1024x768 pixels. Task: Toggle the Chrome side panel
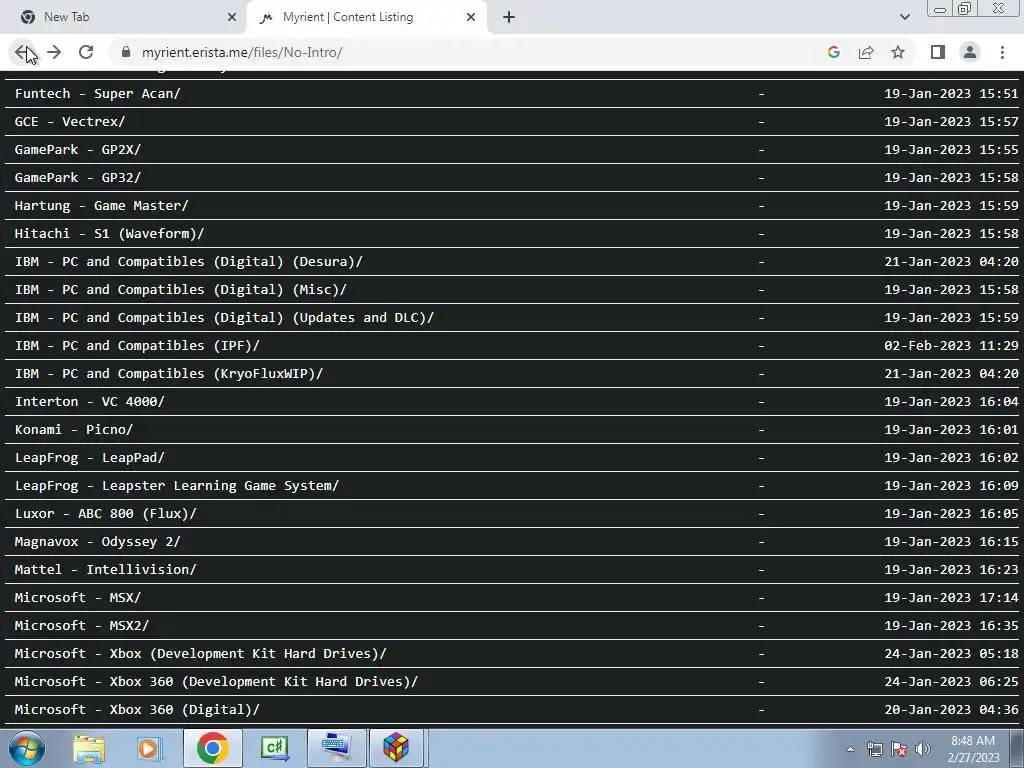[938, 52]
